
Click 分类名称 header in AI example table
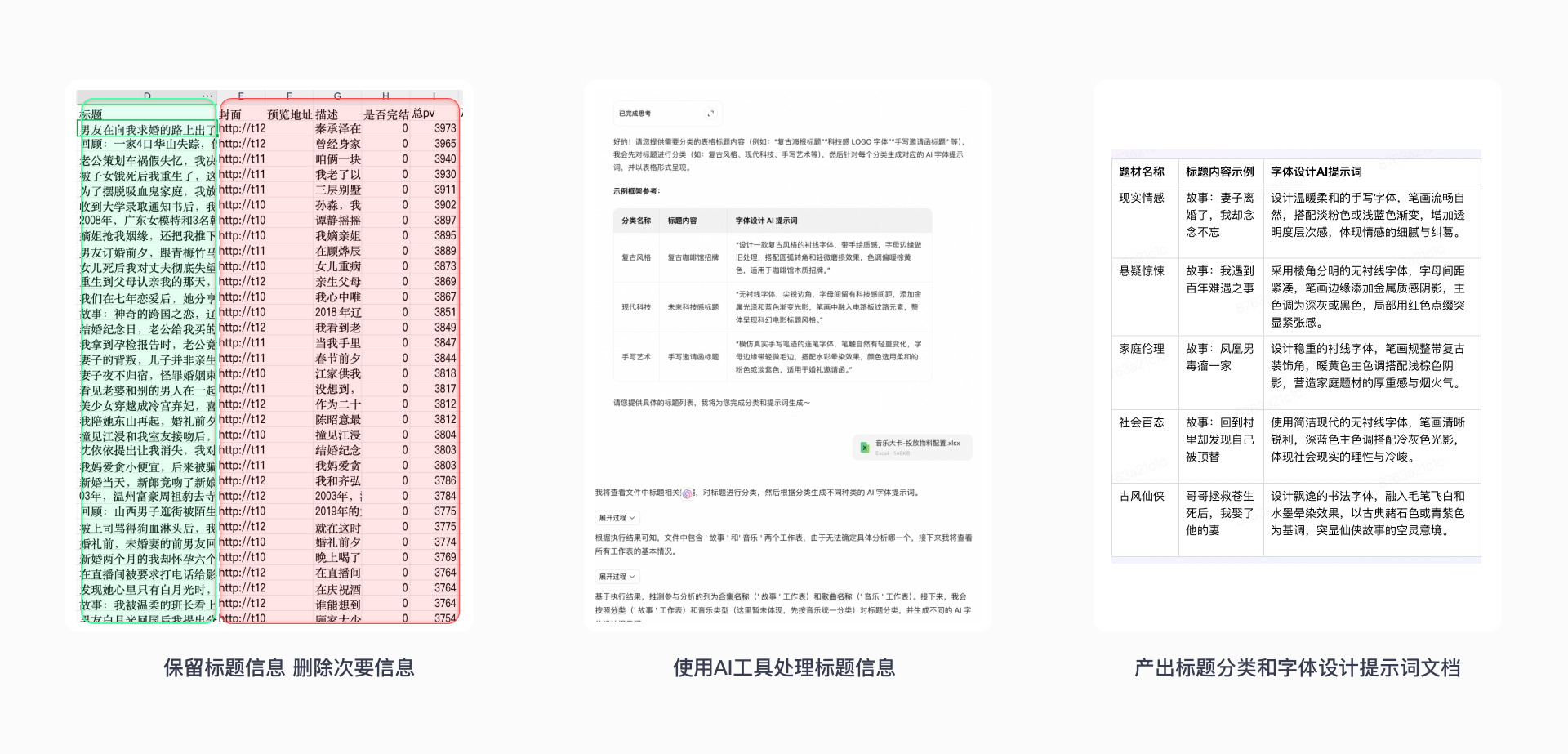click(x=636, y=221)
